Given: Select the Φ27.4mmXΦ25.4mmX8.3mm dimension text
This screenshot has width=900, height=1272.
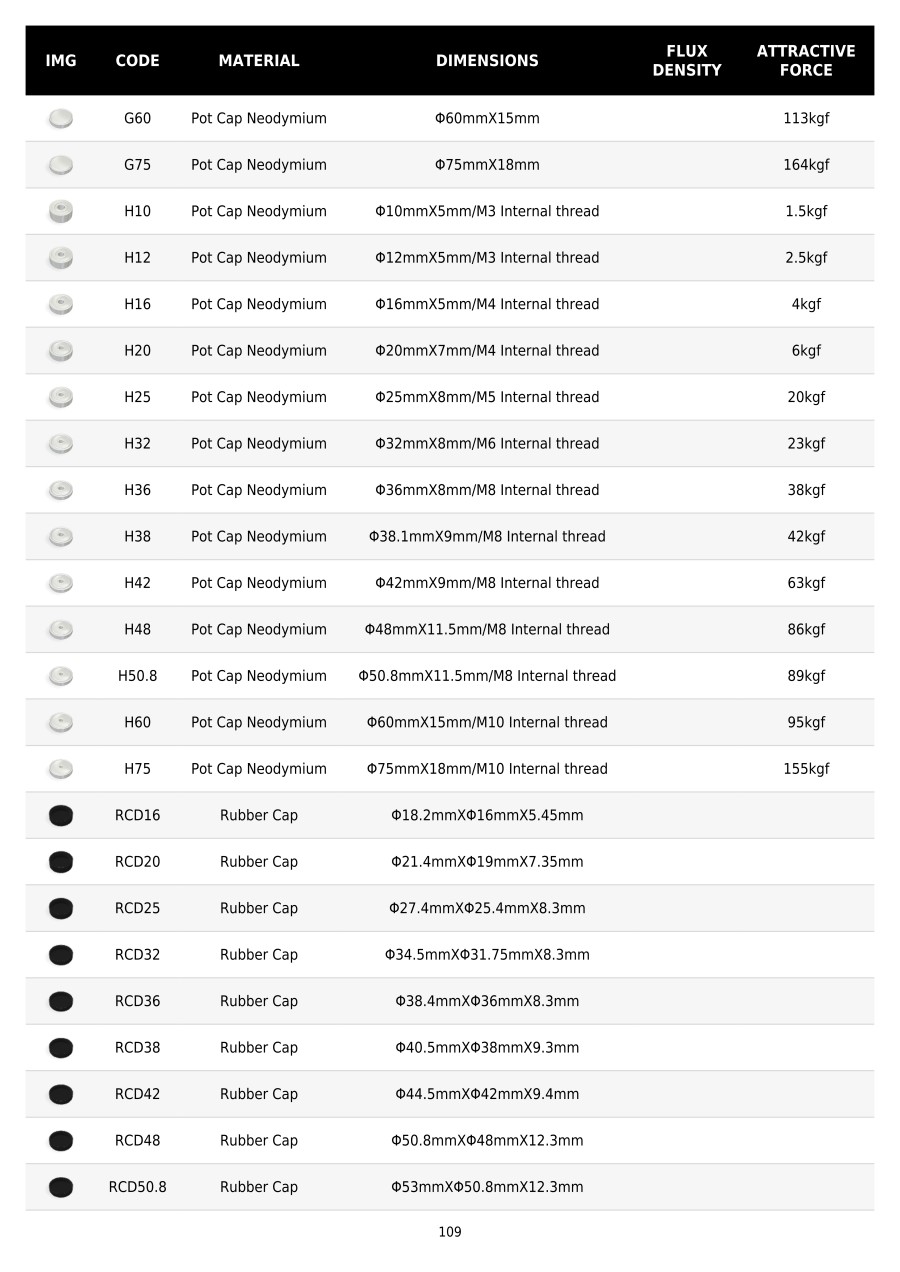Looking at the screenshot, I should pyautogui.click(x=487, y=909).
